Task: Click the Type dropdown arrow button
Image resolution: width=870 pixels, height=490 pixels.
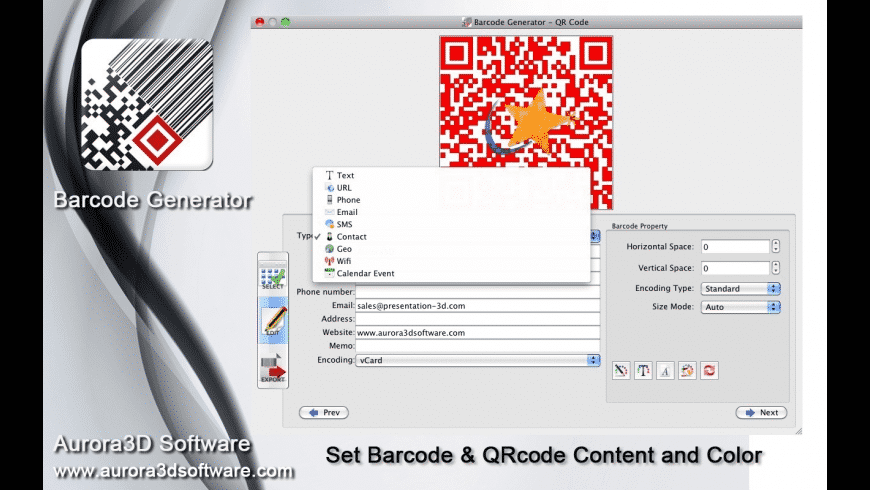Action: [595, 236]
